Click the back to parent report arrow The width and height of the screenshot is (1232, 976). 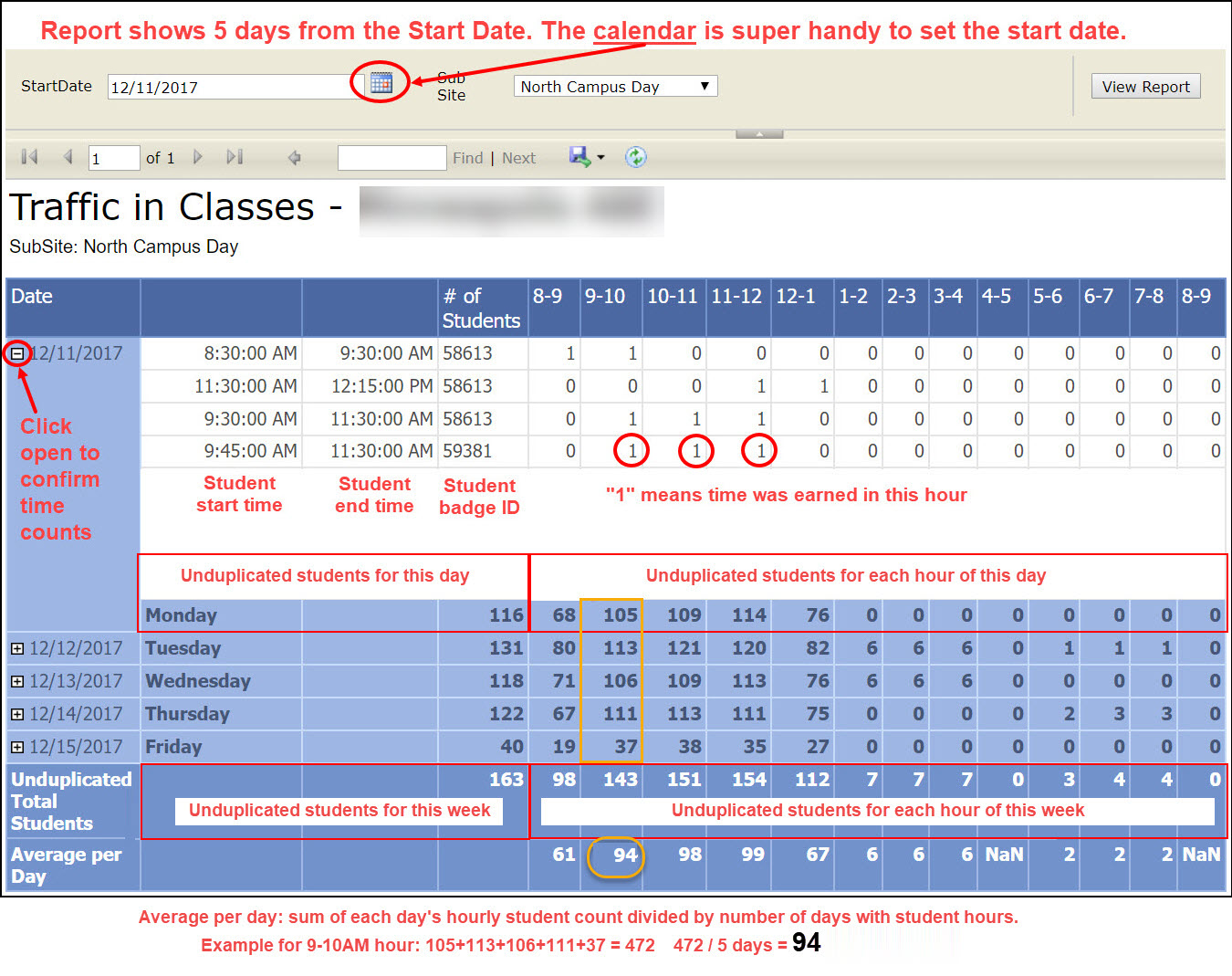(294, 157)
